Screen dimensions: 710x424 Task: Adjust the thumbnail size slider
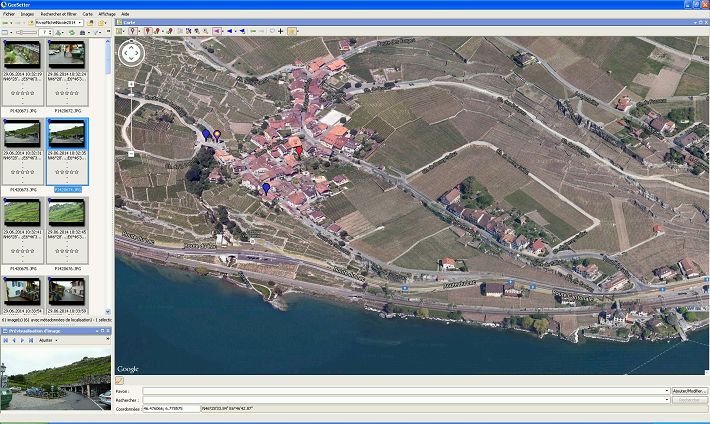22,32
